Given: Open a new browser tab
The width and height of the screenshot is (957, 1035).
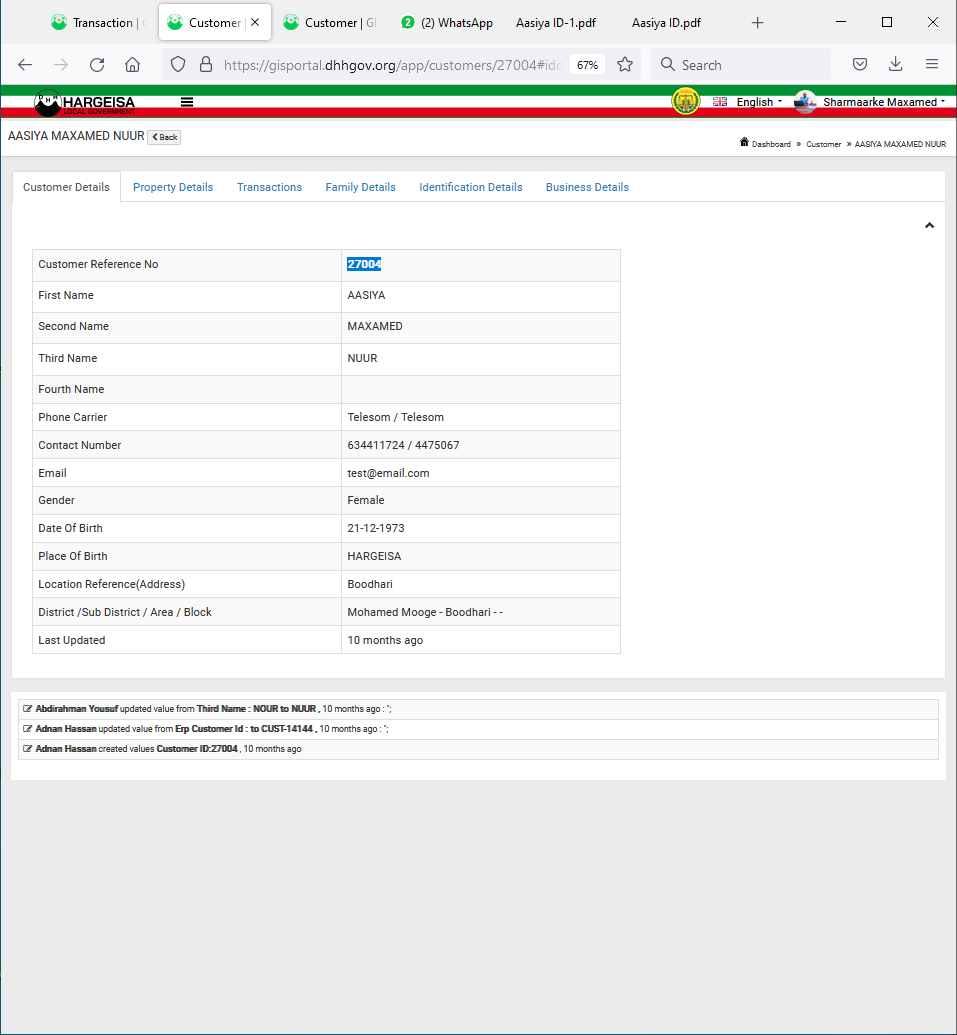Looking at the screenshot, I should 758,23.
